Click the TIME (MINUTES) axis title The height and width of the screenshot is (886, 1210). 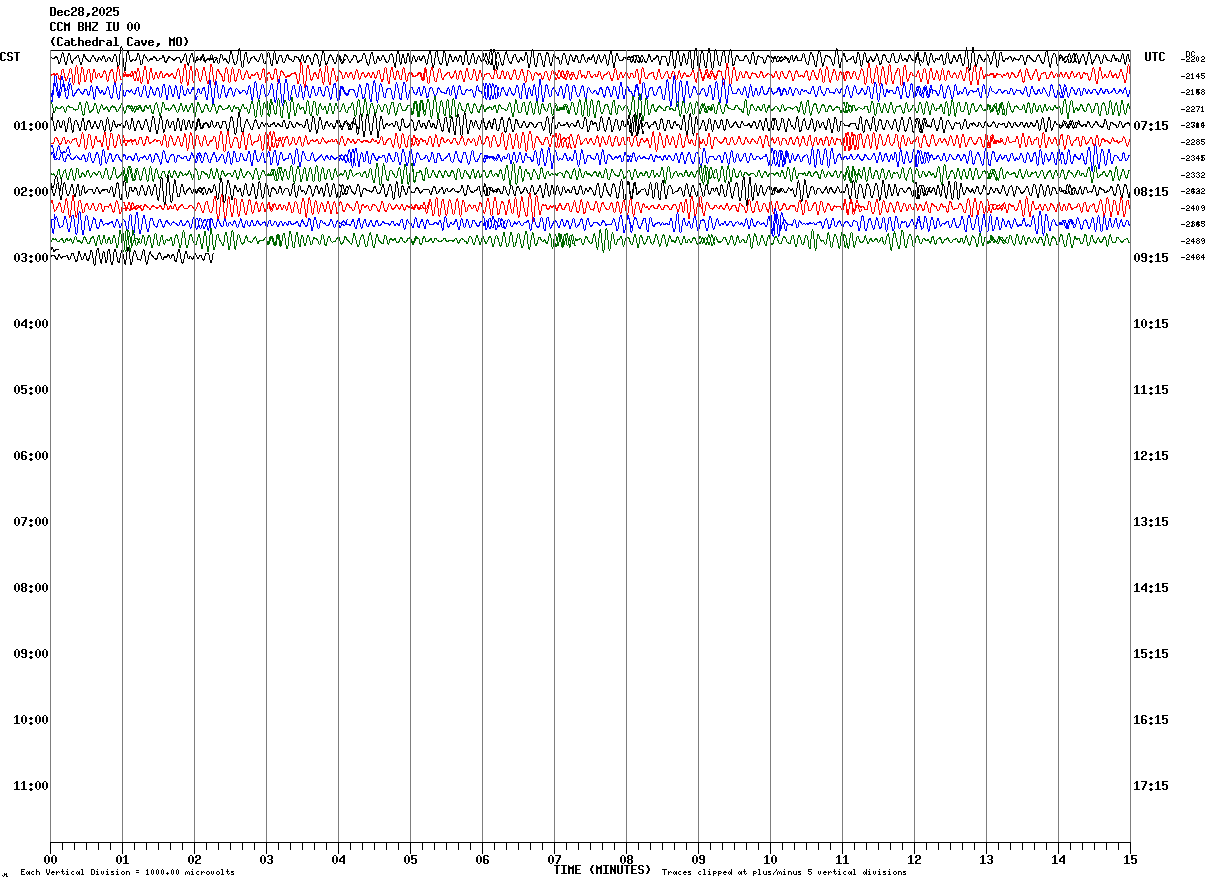tap(602, 870)
